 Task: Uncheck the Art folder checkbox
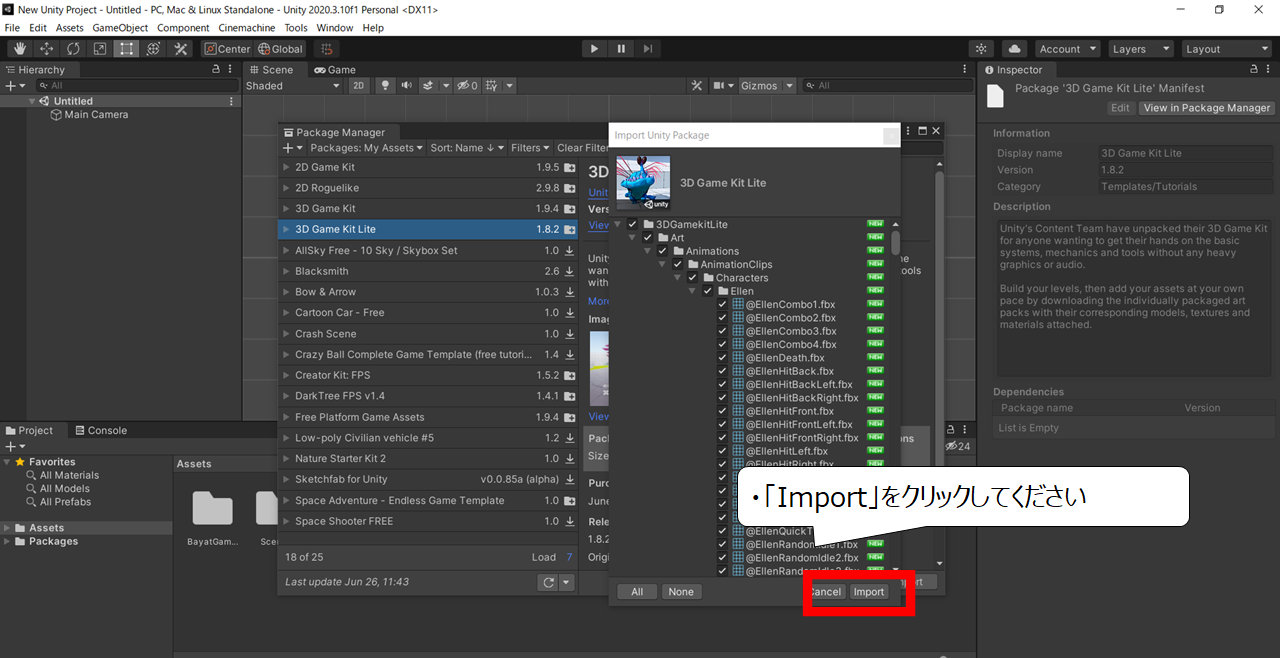pyautogui.click(x=648, y=238)
